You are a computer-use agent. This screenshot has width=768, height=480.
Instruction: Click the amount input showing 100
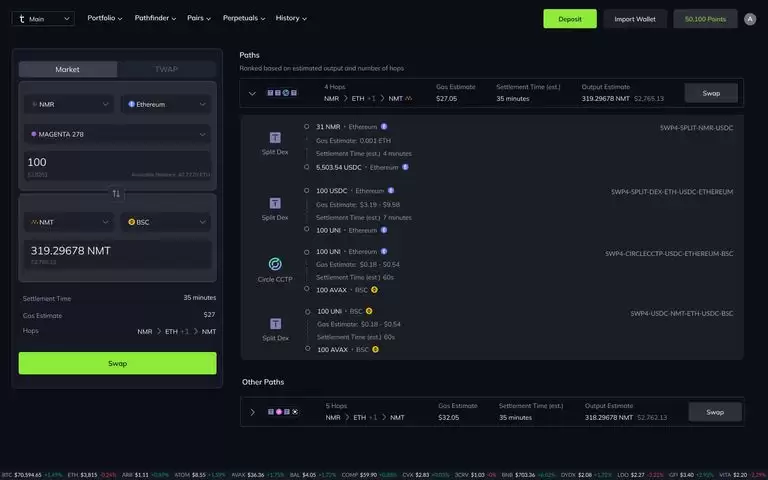tap(118, 166)
